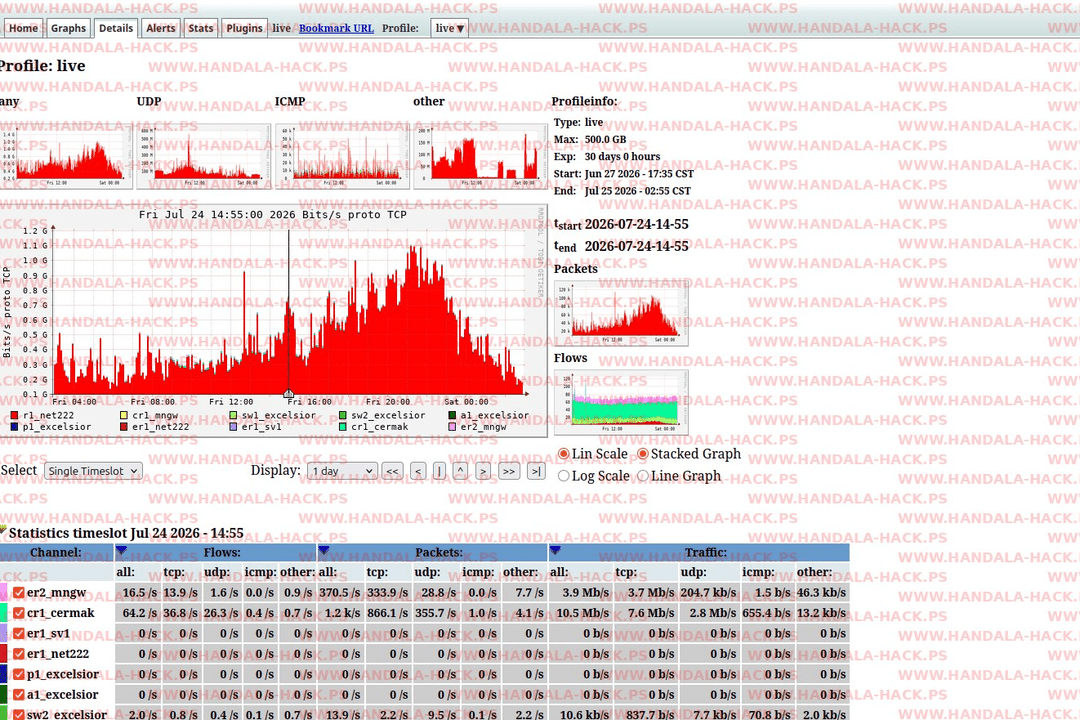Click the sw2_excelsior traffic value '10.6 kb/s'
The image size is (1080, 720).
tap(584, 714)
